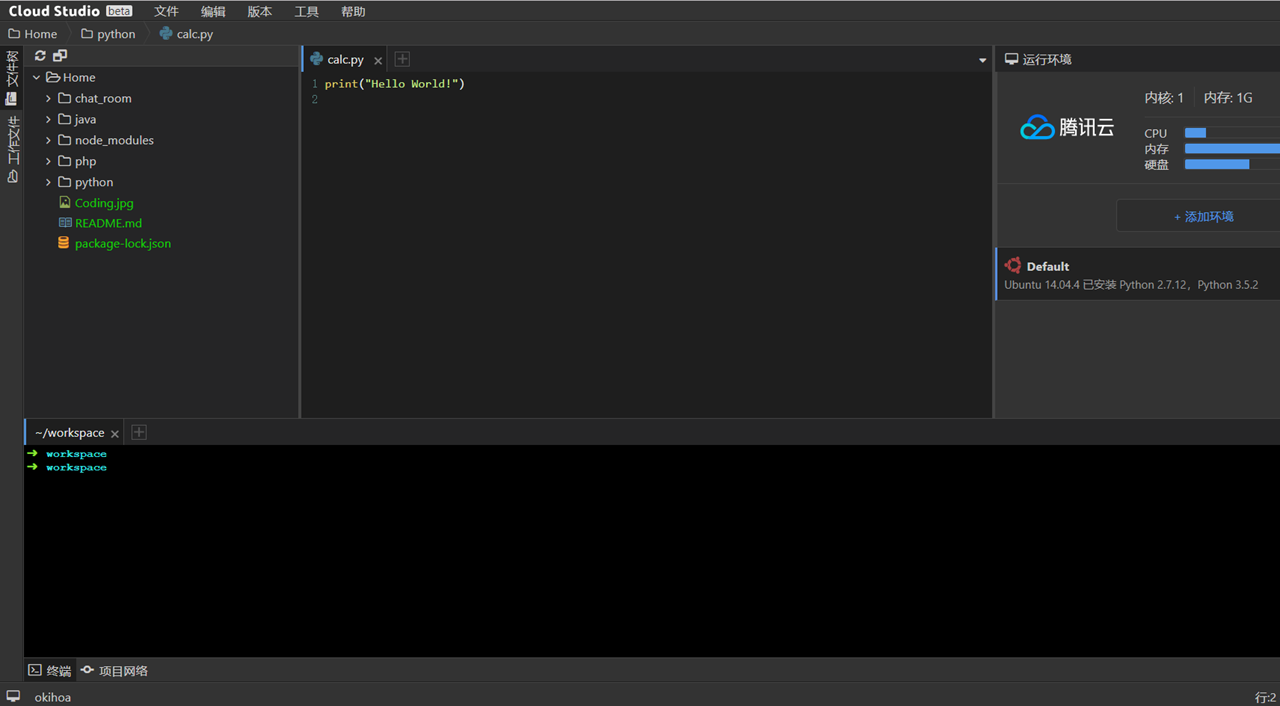1280x706 pixels.
Task: Click the monitor icon in status bar
Action: [x=13, y=696]
